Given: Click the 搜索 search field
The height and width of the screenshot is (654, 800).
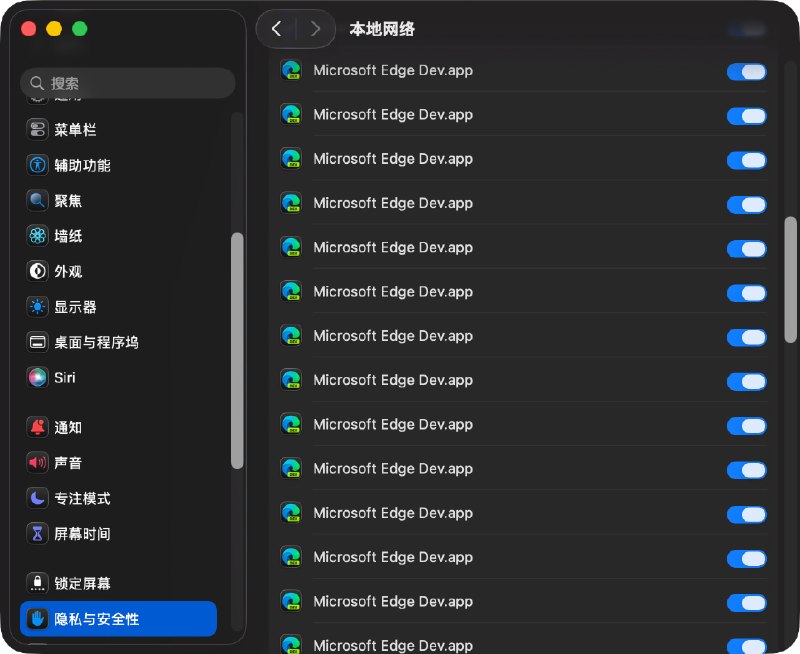Looking at the screenshot, I should [128, 83].
